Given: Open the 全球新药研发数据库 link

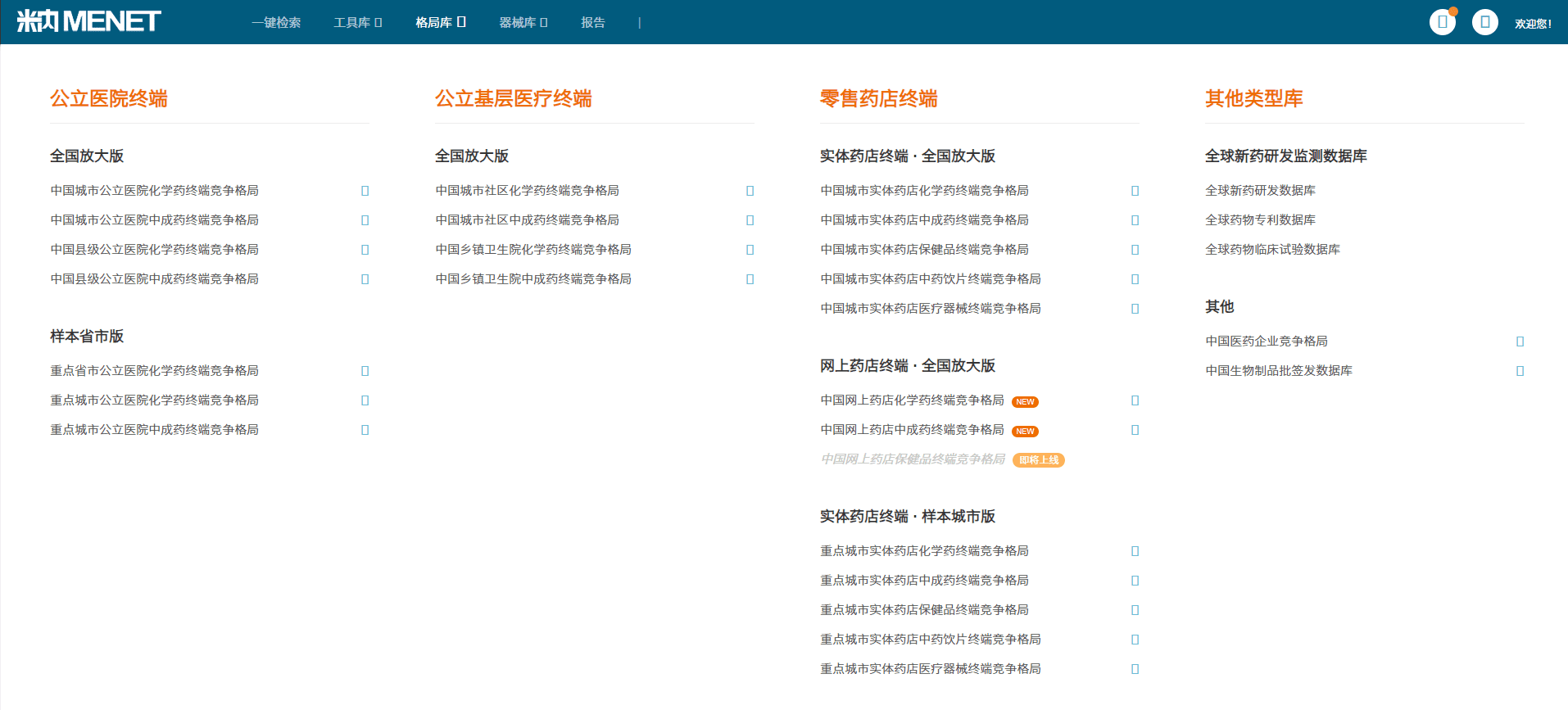Looking at the screenshot, I should [x=1260, y=190].
